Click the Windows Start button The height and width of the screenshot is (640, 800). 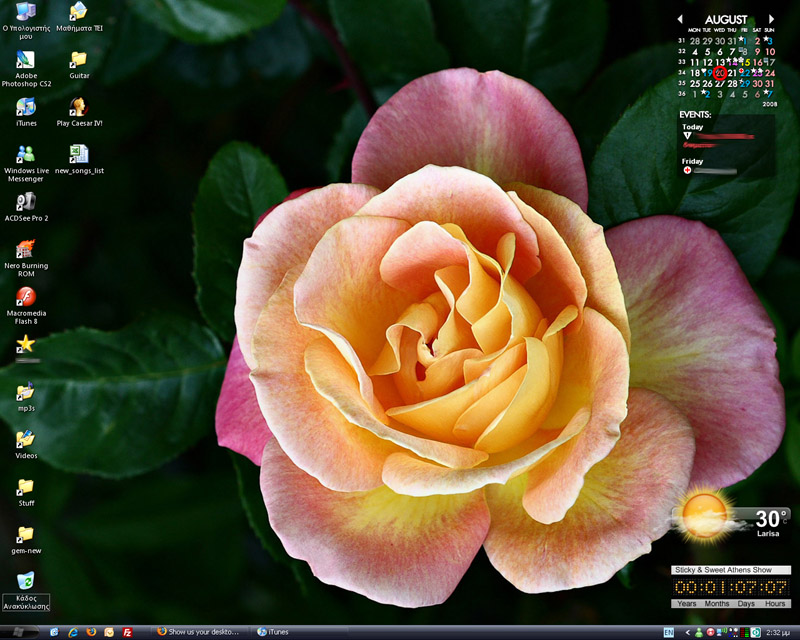click(x=20, y=632)
